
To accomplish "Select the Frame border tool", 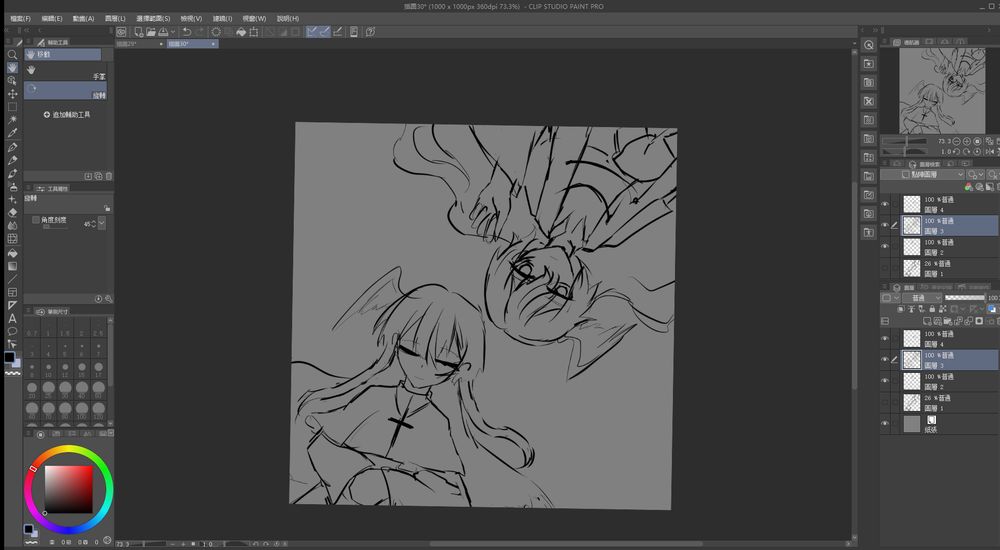I will 12,292.
